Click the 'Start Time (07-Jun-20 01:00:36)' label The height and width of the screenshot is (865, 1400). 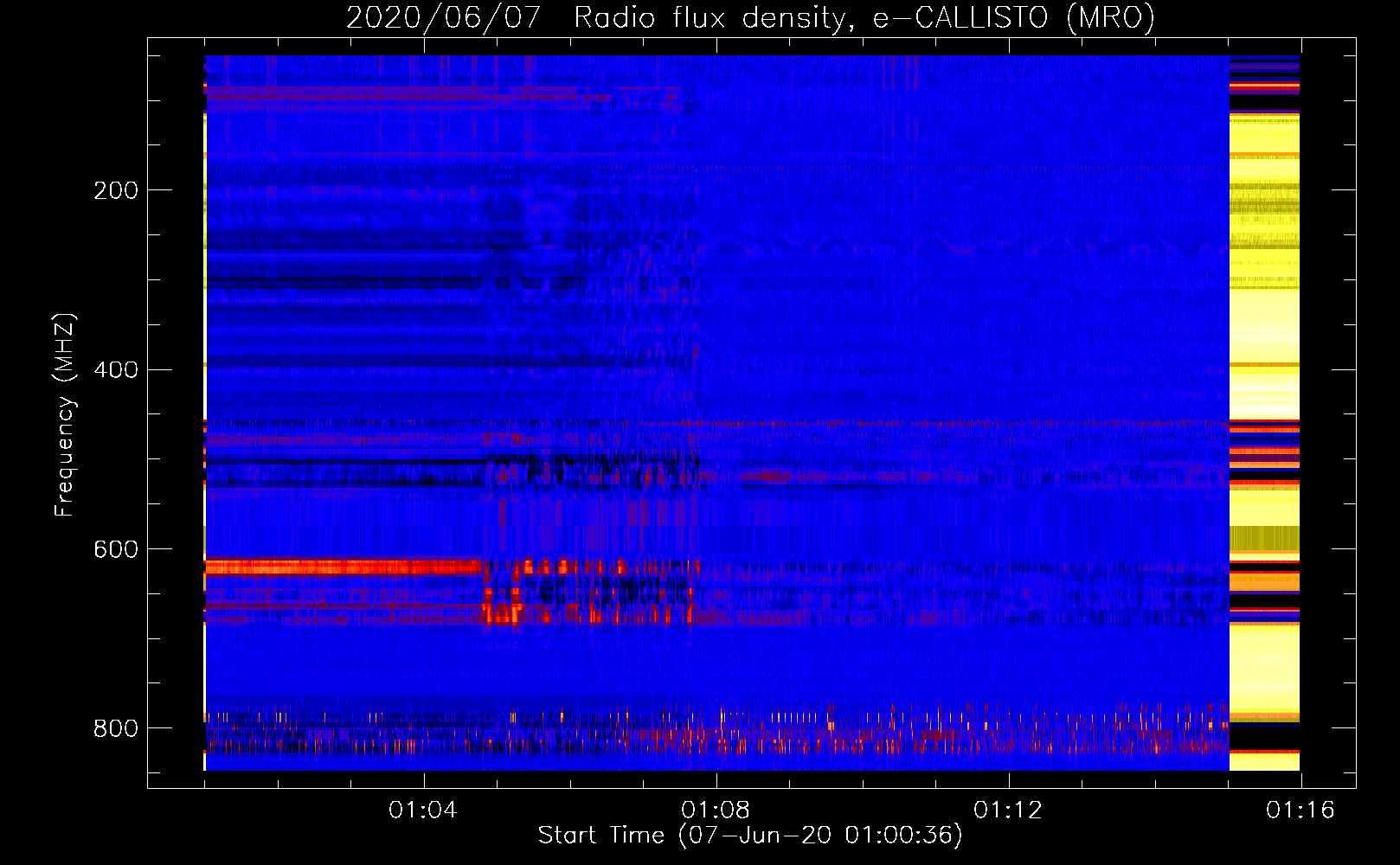(750, 835)
